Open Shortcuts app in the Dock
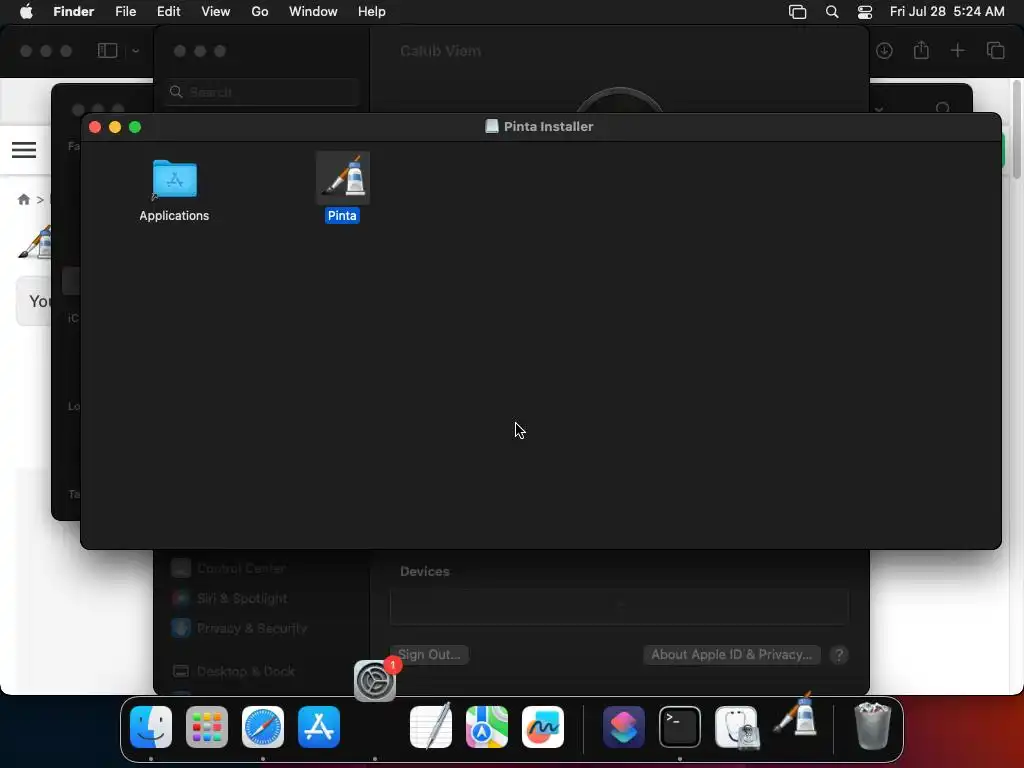This screenshot has height=768, width=1024. coord(624,727)
